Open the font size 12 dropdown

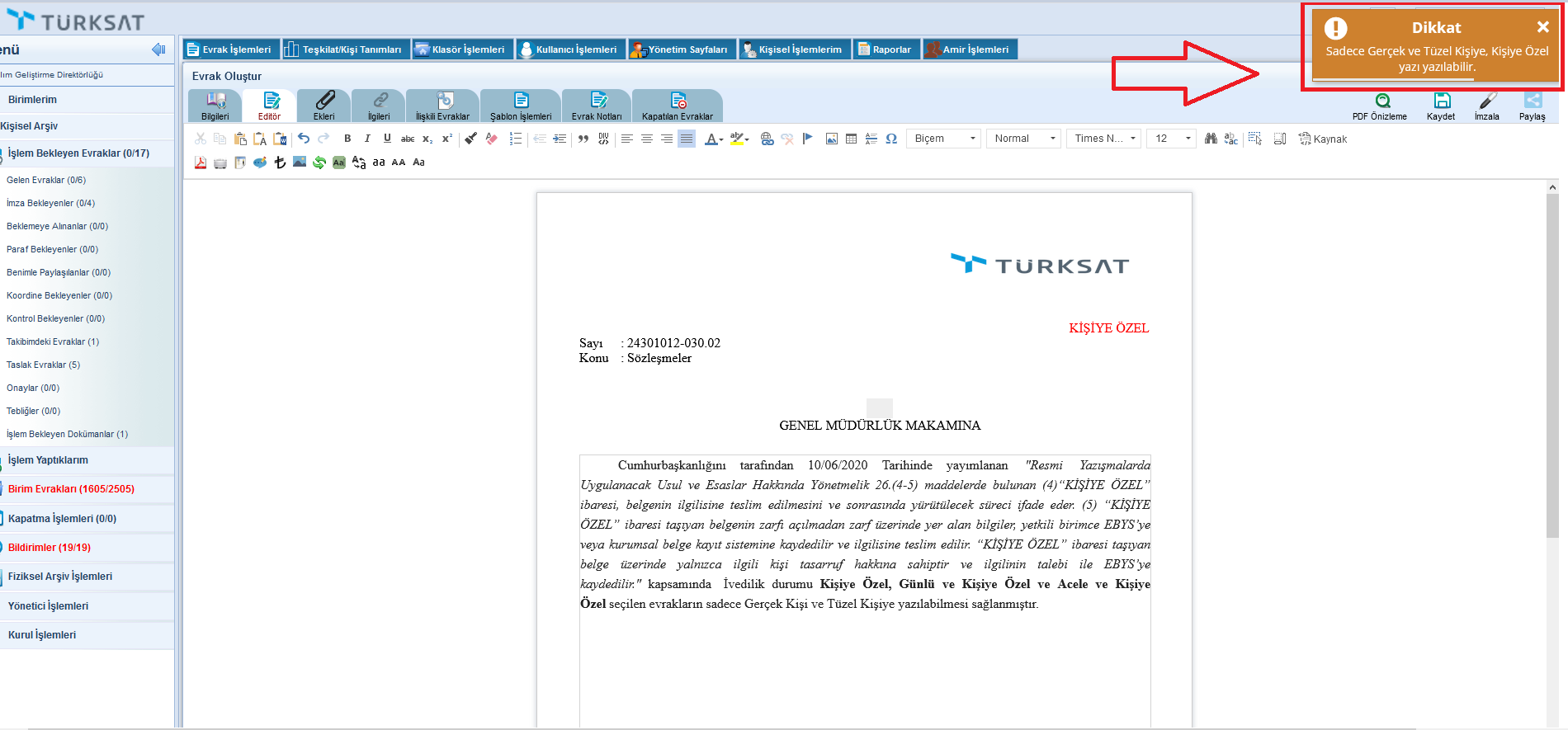pyautogui.click(x=1171, y=139)
